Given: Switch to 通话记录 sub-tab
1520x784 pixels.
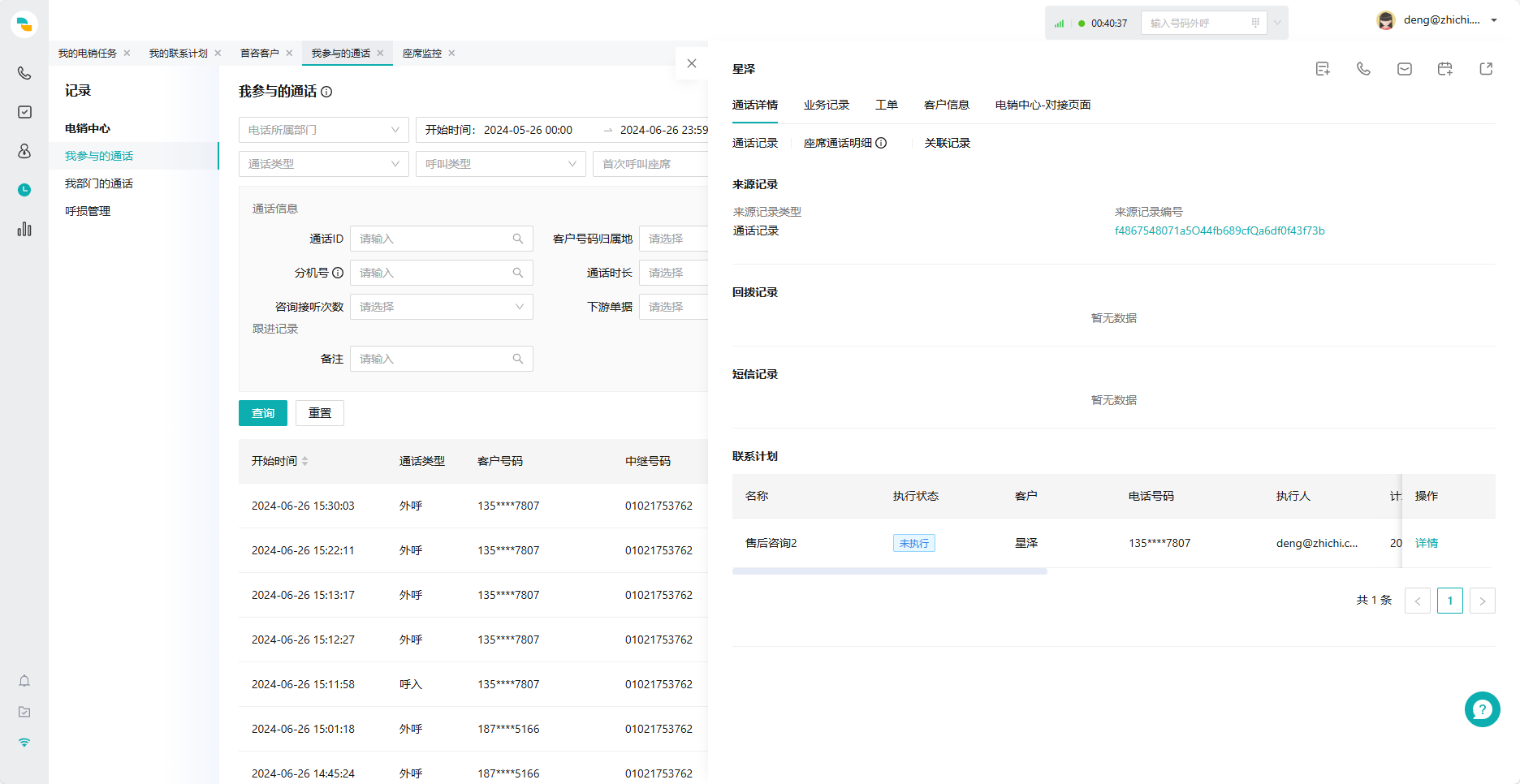Looking at the screenshot, I should pos(755,143).
